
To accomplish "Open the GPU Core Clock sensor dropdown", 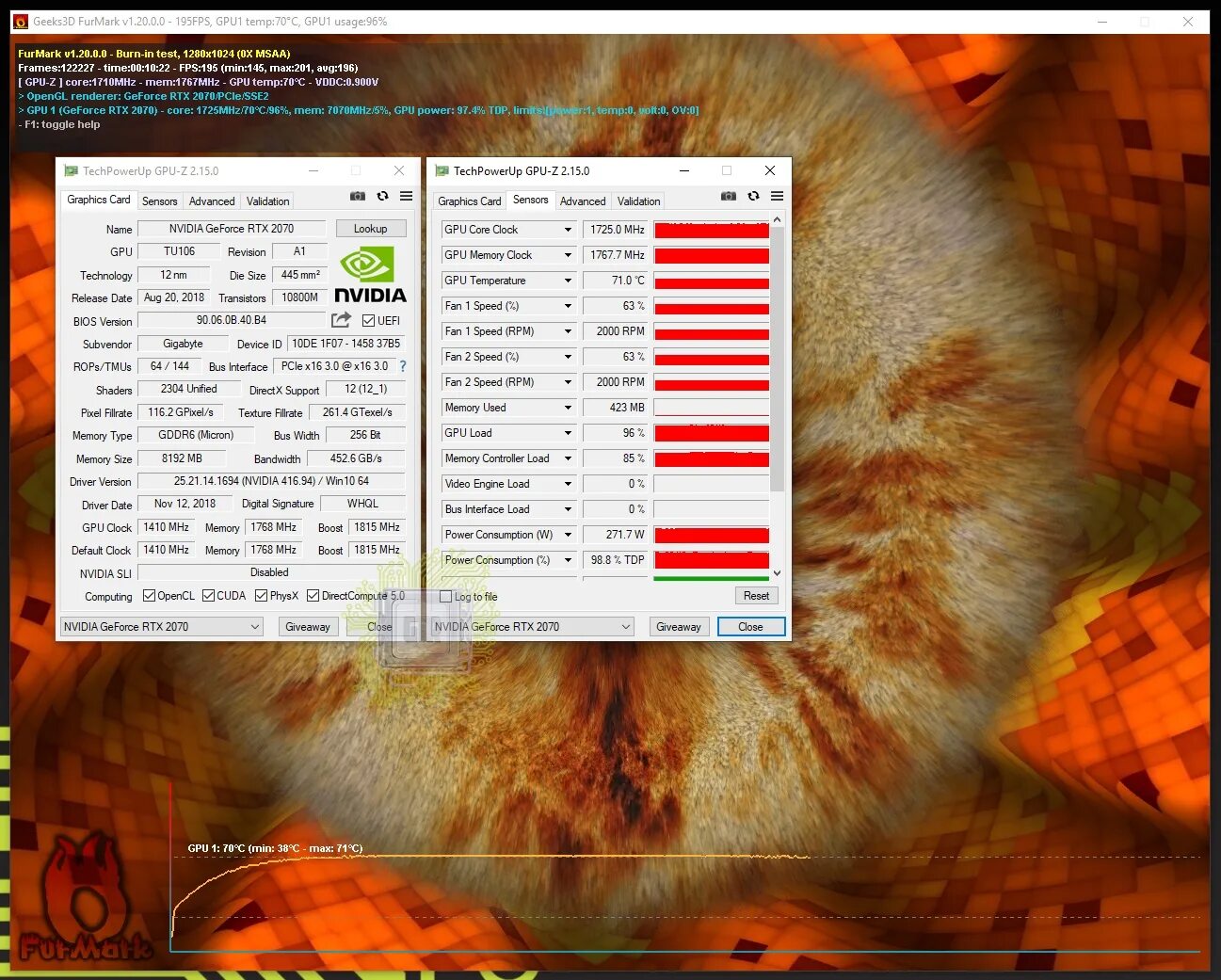I will coord(568,230).
